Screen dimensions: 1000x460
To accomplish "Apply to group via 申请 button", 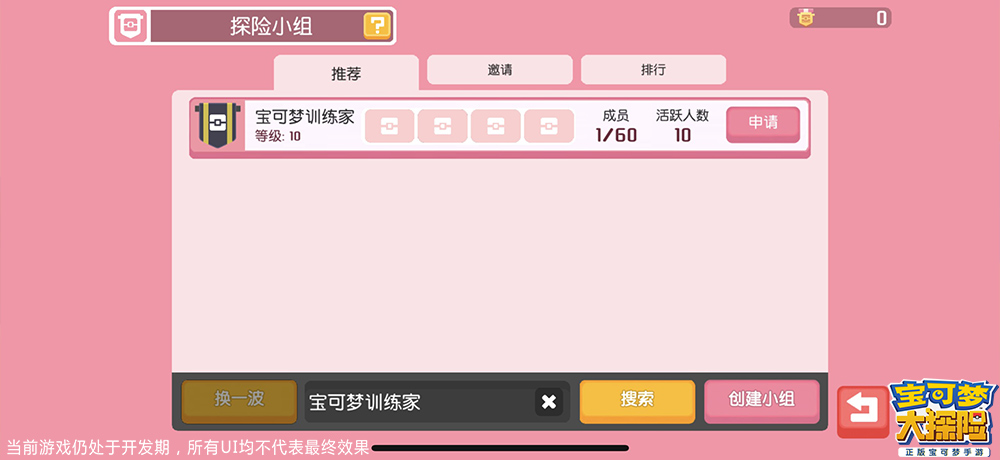I will point(763,124).
